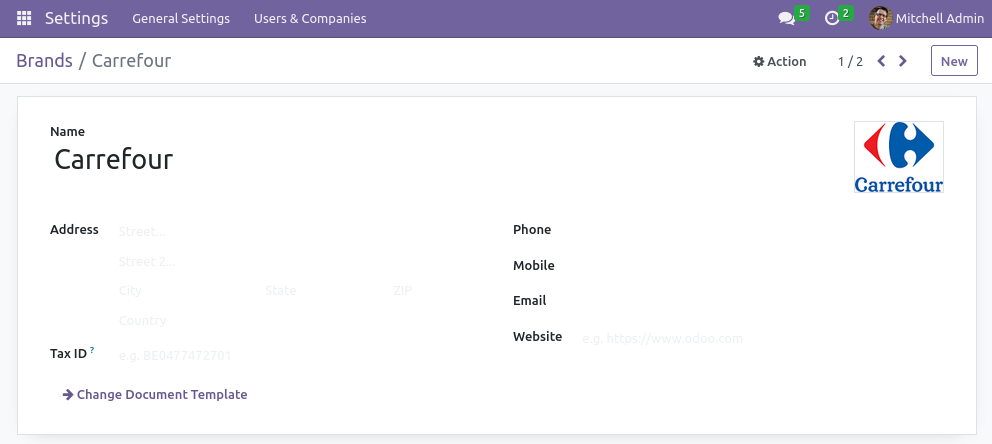Go to next record arrow
This screenshot has width=992, height=444.
903,61
